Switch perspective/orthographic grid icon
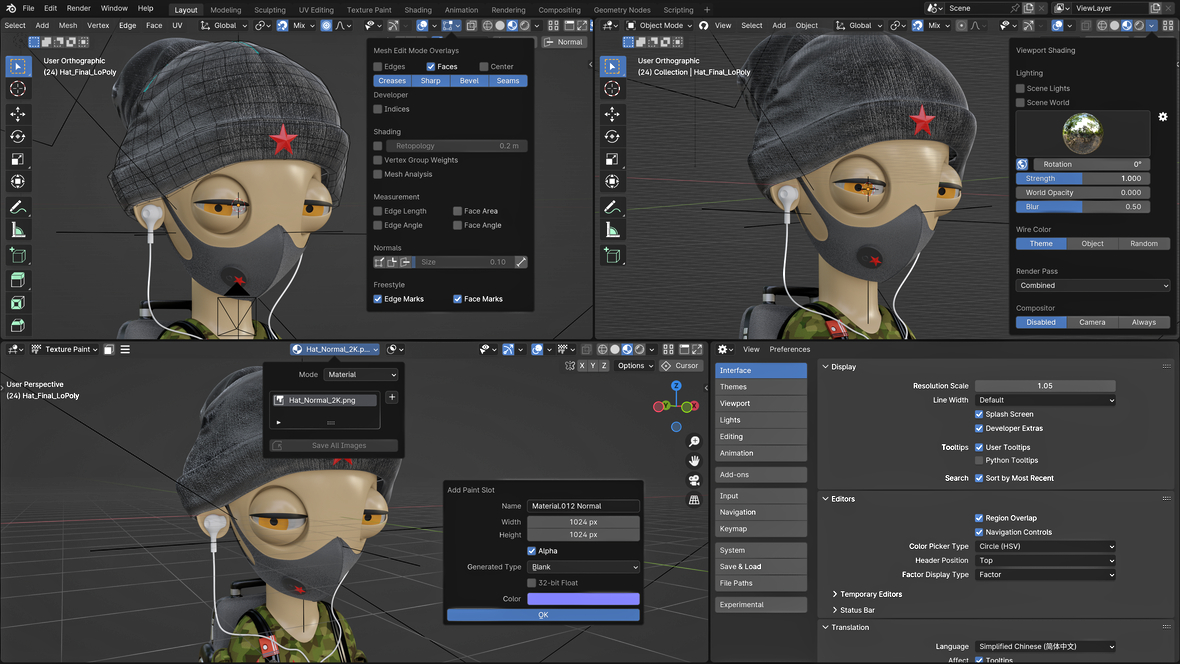Screen dimensions: 1180x664 tap(694, 500)
